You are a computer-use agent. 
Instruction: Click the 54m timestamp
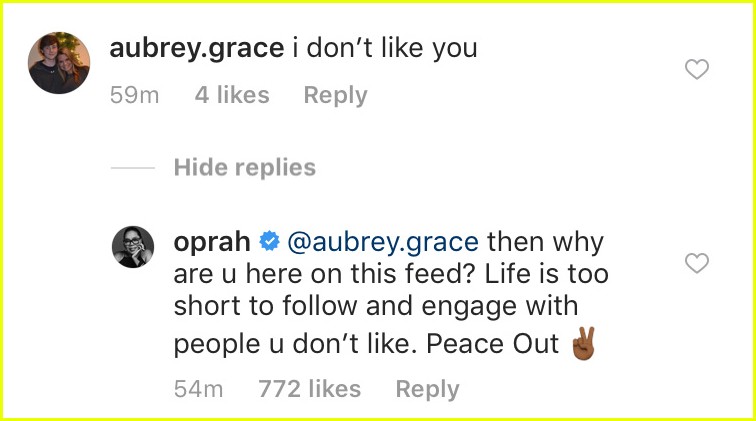[199, 389]
